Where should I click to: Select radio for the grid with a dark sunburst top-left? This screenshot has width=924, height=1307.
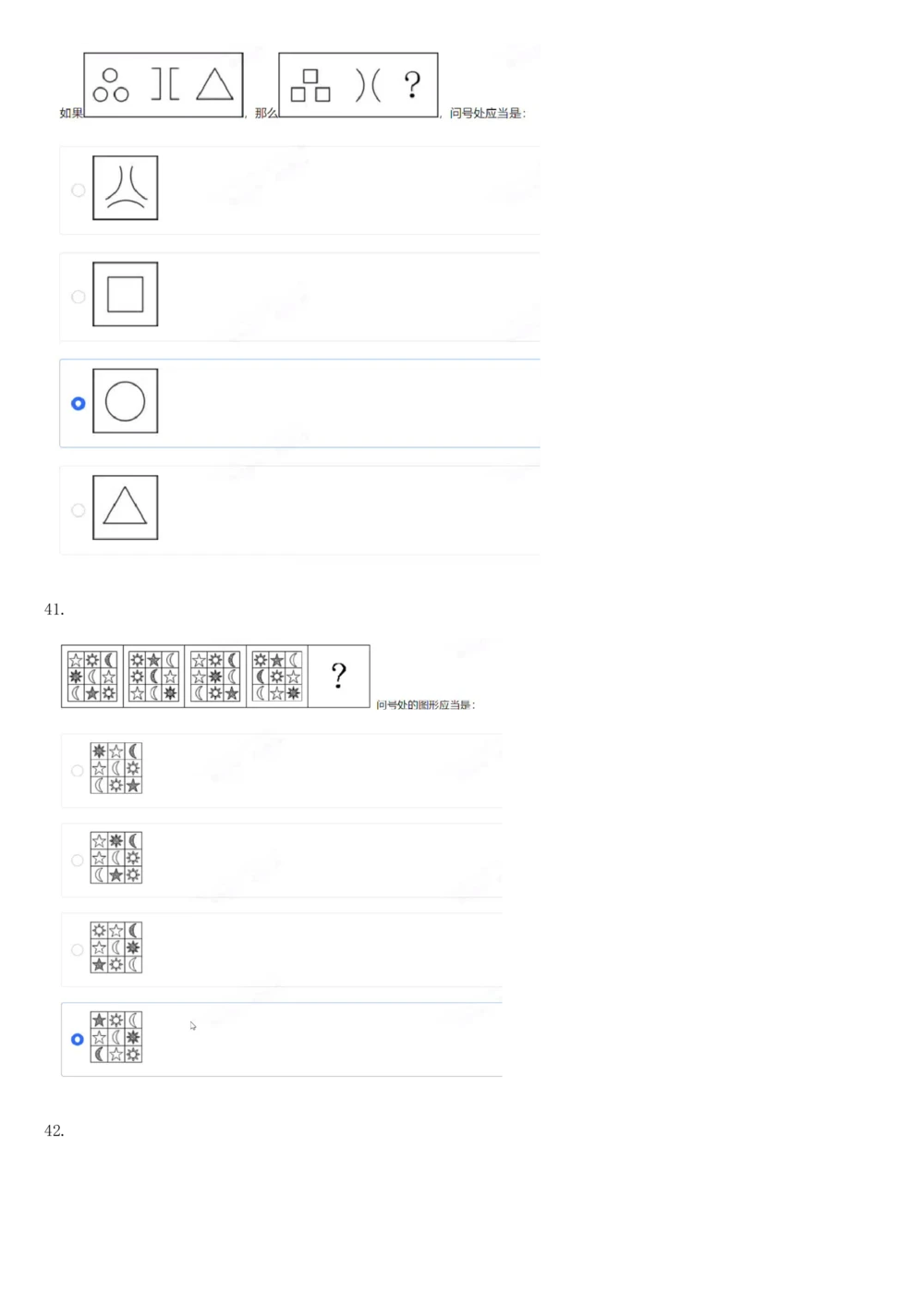pos(78,771)
